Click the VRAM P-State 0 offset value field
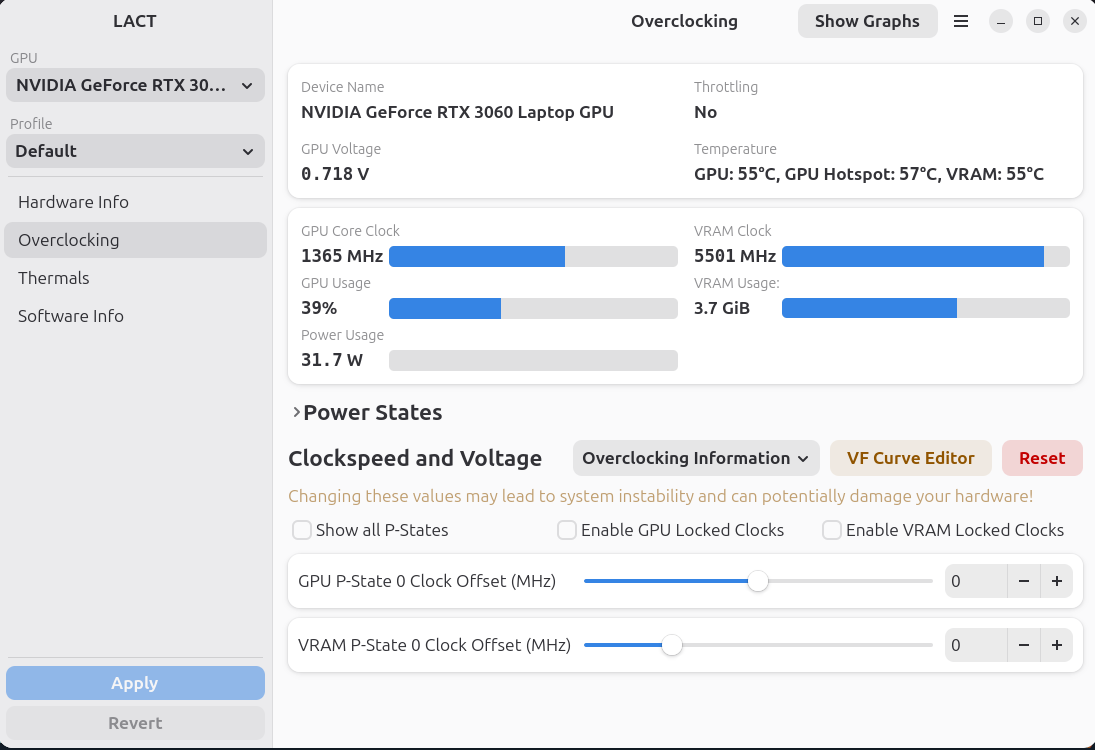Screen dimensions: 1095x750 (x=976, y=645)
